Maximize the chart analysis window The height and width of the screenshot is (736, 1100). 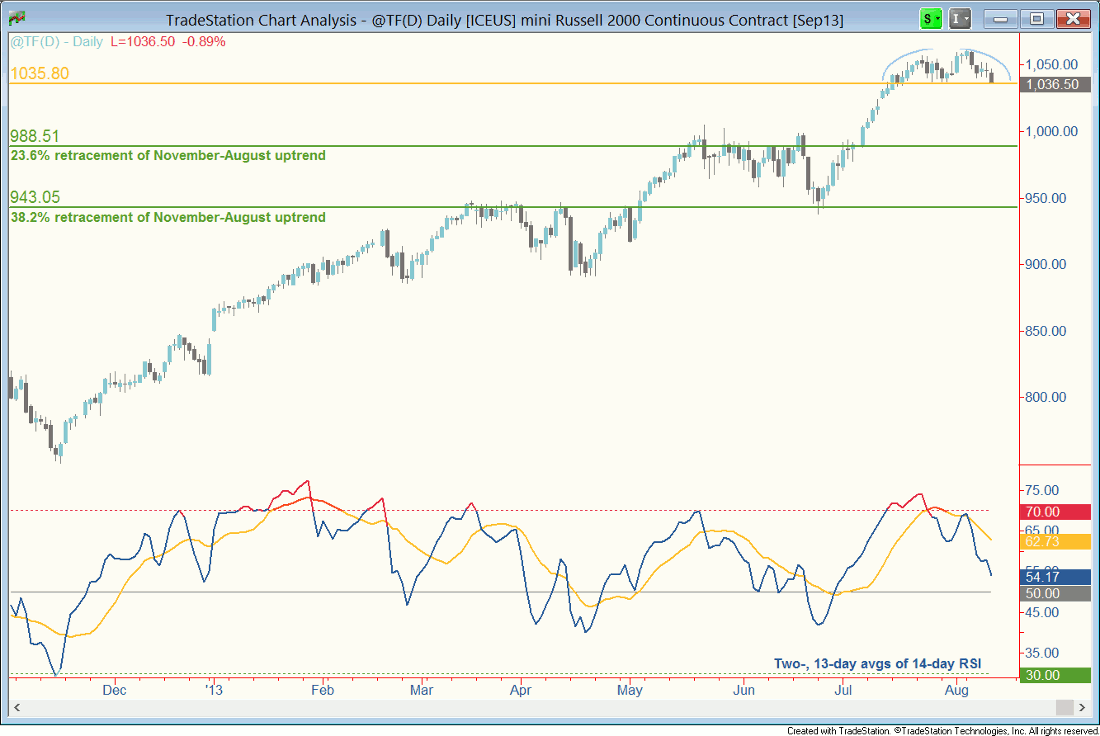[x=1037, y=19]
